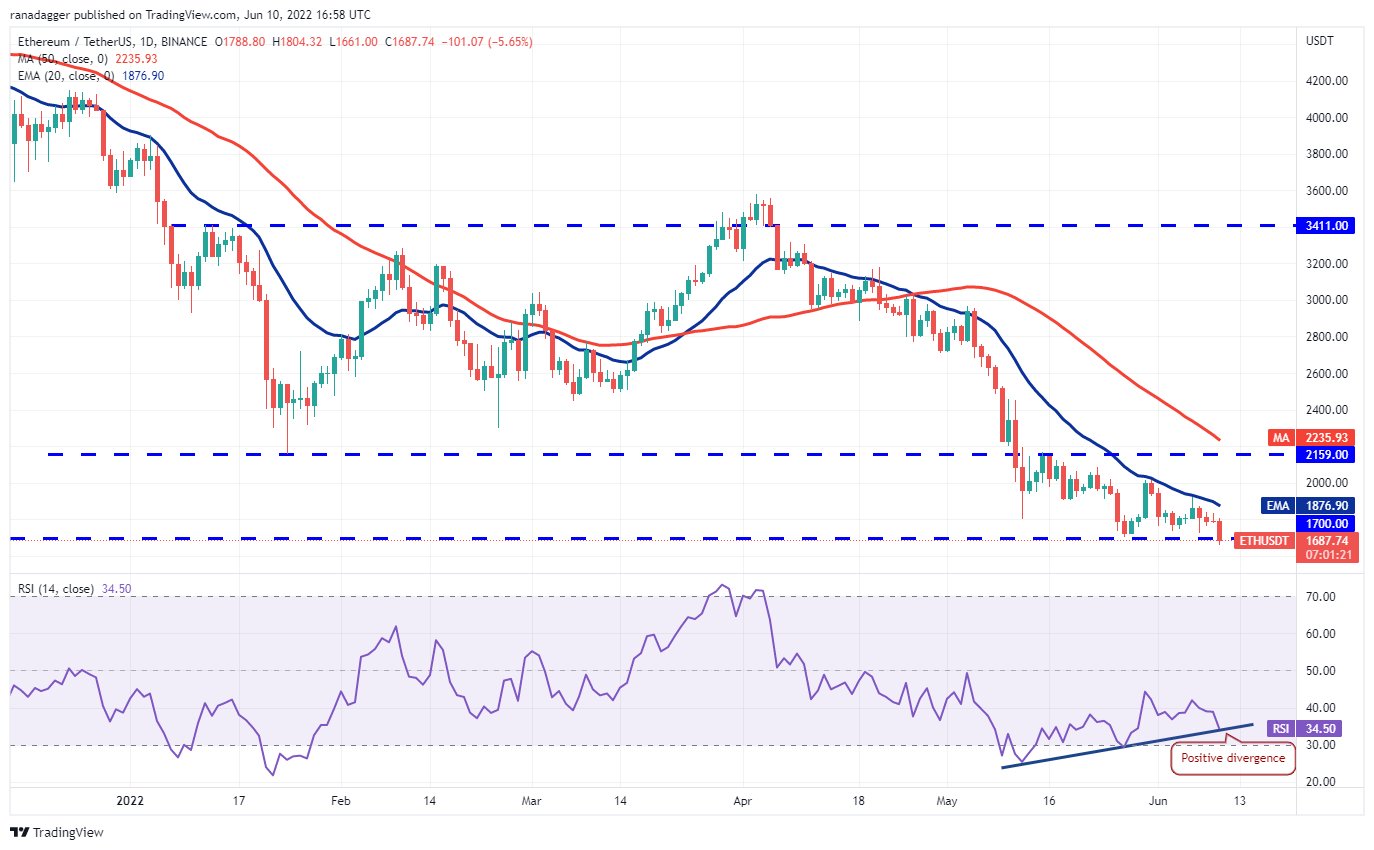Image resolution: width=1374 pixels, height=850 pixels.
Task: Click the 'Positive divergence' annotation box
Action: [x=1233, y=758]
